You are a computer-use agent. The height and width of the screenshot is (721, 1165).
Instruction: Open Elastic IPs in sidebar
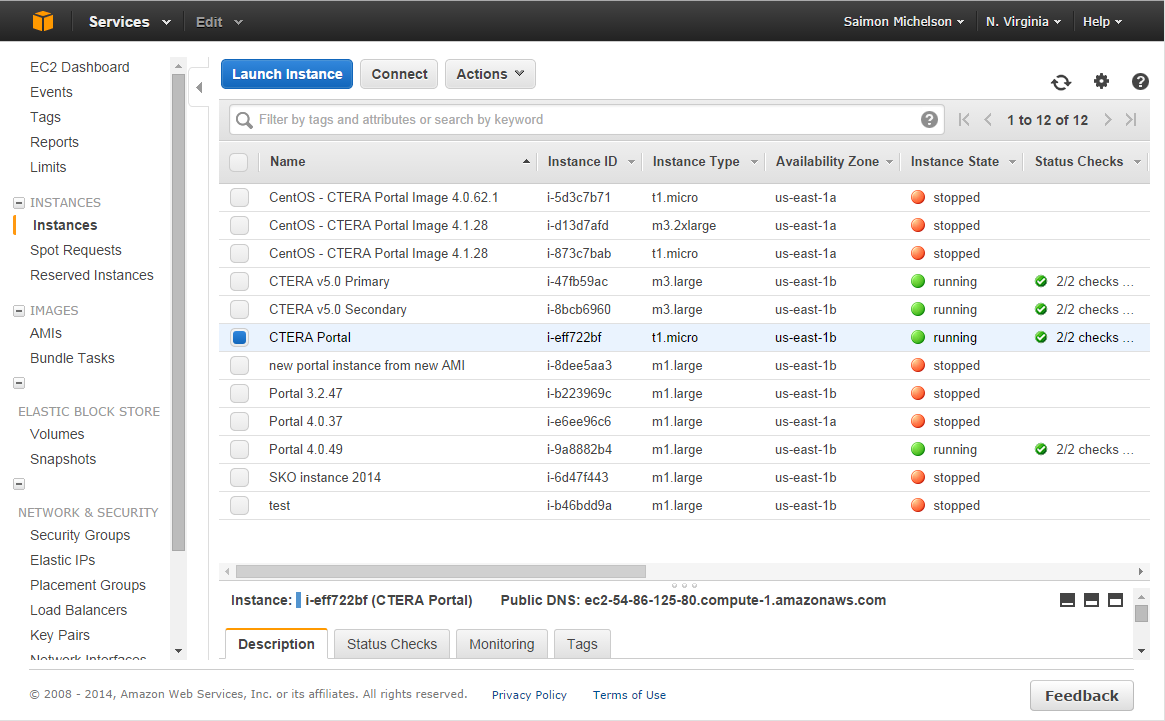click(62, 560)
